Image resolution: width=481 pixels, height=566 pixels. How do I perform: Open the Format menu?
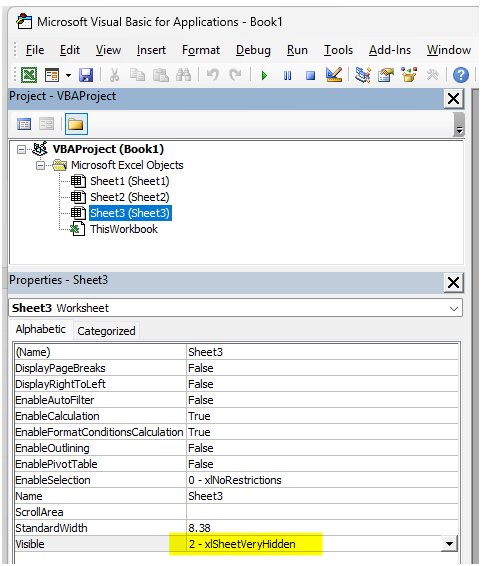(x=201, y=50)
